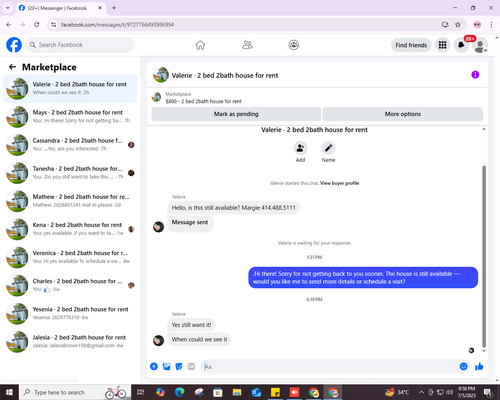
Task: Open the Yesenia conversation
Action: (x=70, y=313)
